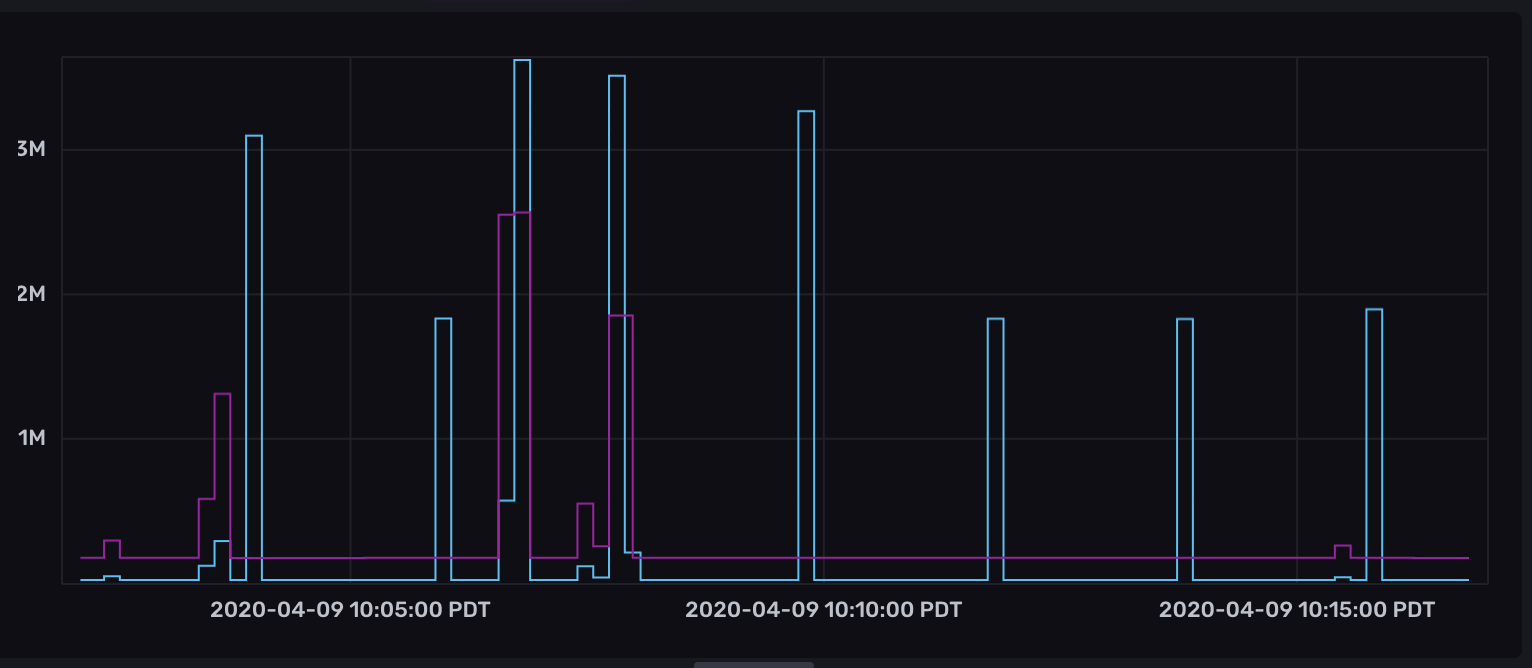
Task: Click the first blue spike above 3M
Action: coord(254,136)
